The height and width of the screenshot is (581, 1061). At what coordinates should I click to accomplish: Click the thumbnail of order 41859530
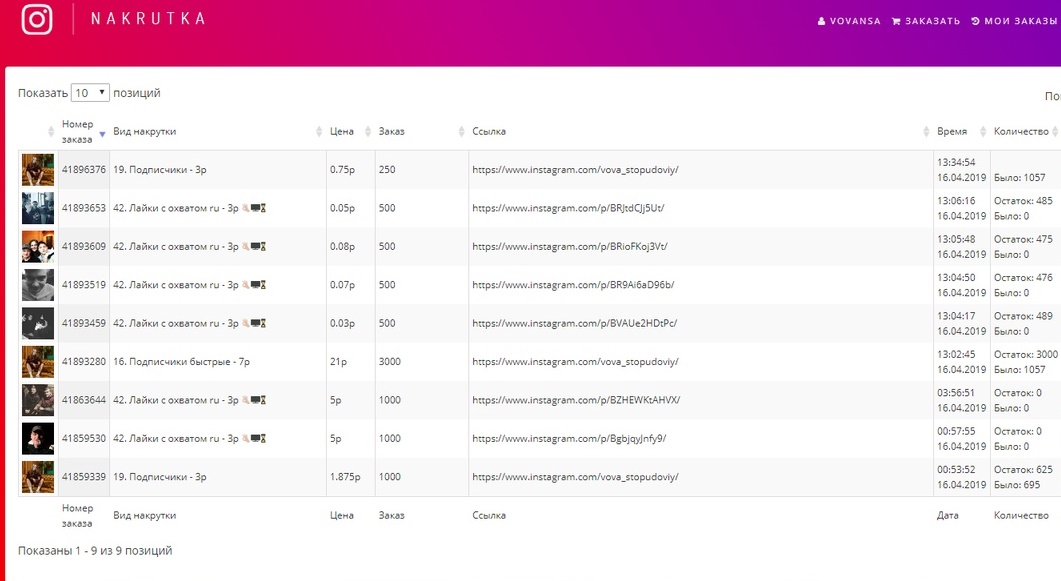pos(38,439)
